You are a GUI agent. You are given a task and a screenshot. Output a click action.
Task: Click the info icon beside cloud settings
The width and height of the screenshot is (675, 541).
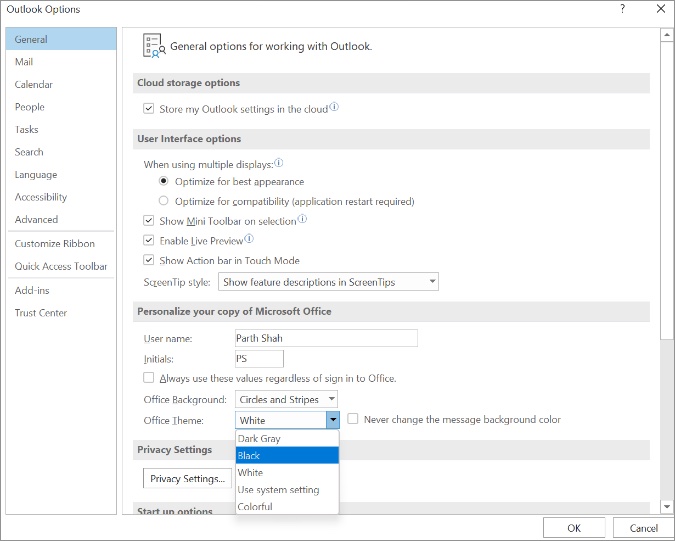[x=334, y=107]
